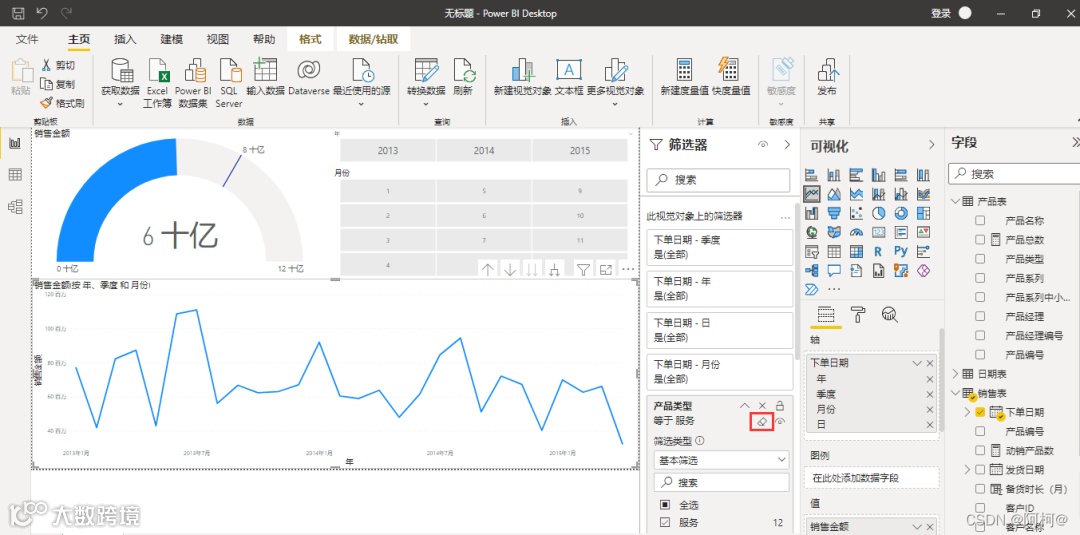Select the donut chart visualization icon

click(x=901, y=213)
